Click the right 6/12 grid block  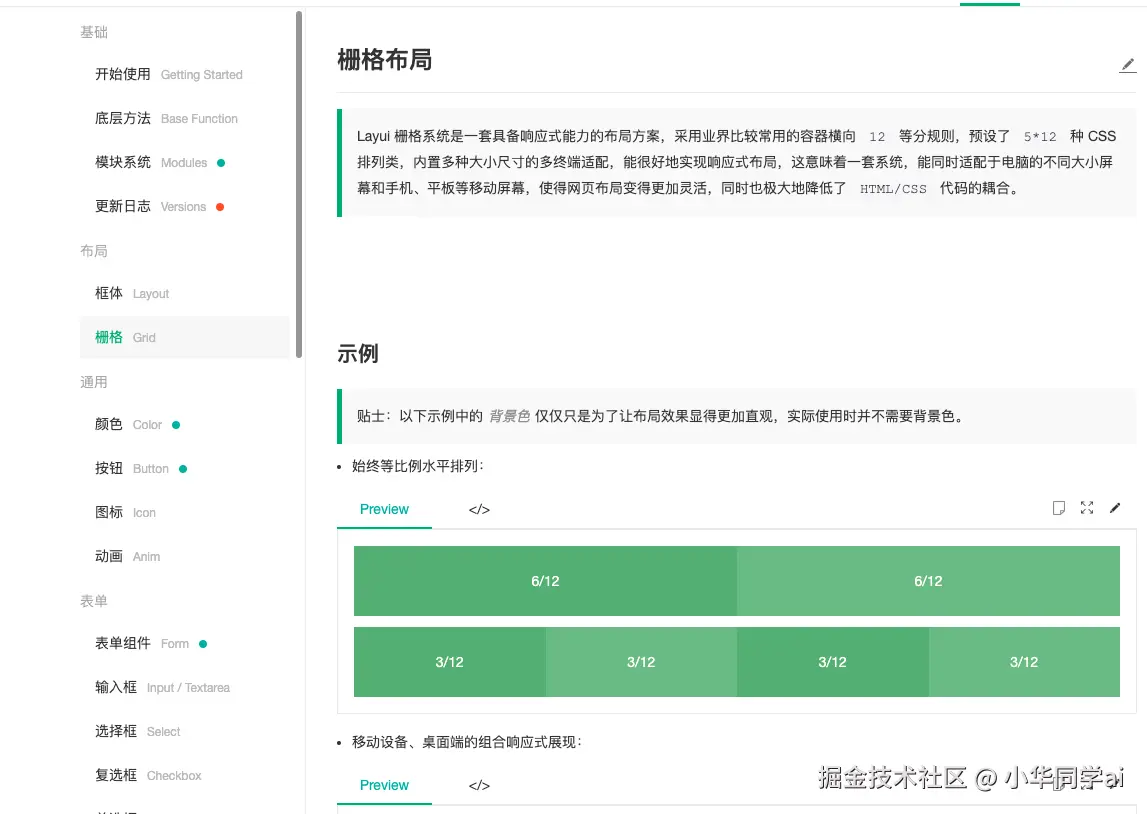pyautogui.click(x=928, y=581)
